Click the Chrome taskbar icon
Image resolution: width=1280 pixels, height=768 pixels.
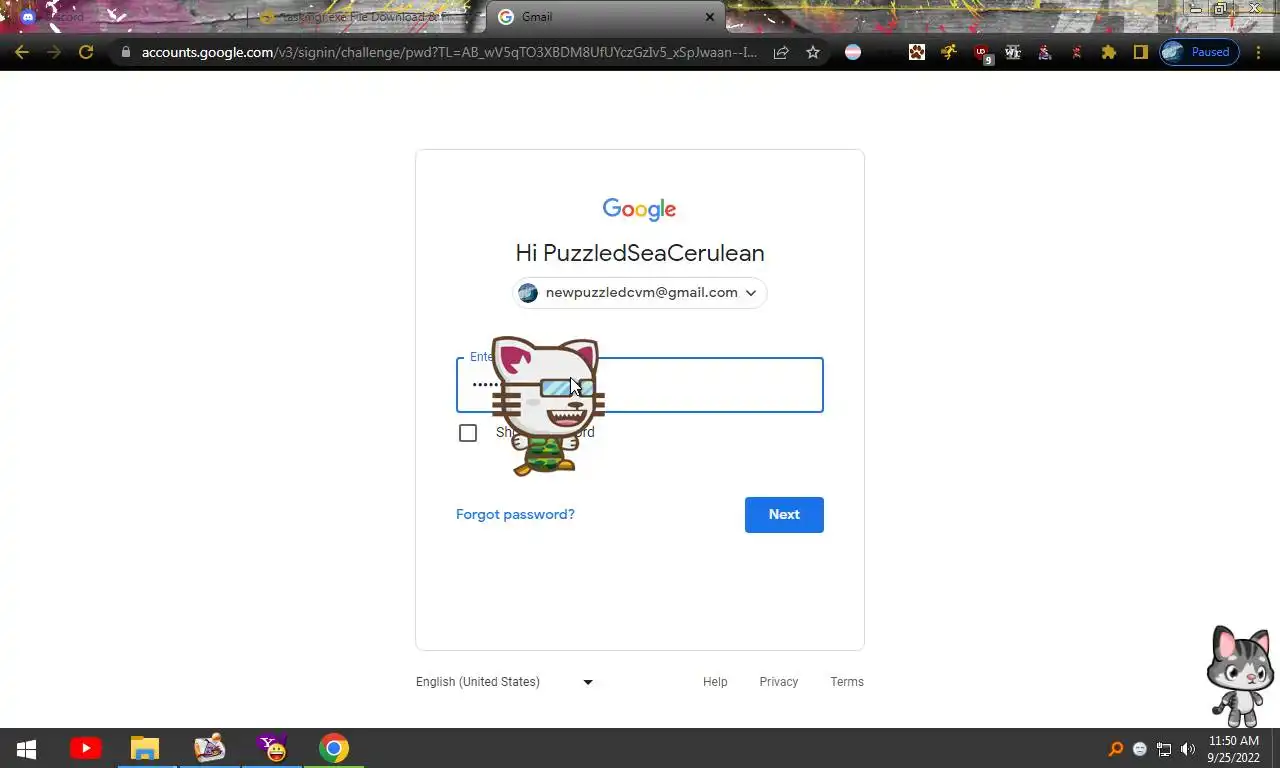pyautogui.click(x=334, y=749)
